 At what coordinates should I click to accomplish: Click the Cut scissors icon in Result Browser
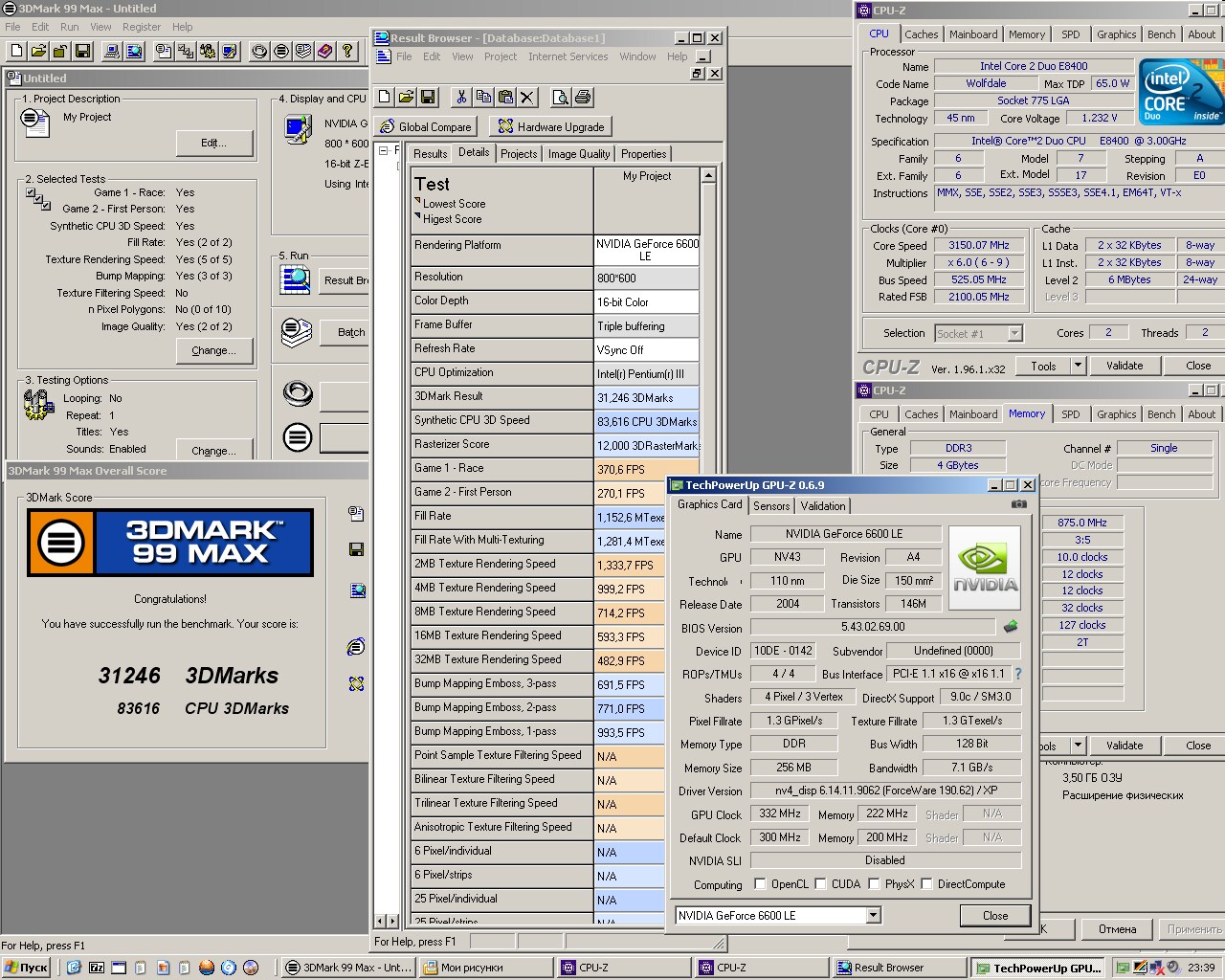(461, 97)
